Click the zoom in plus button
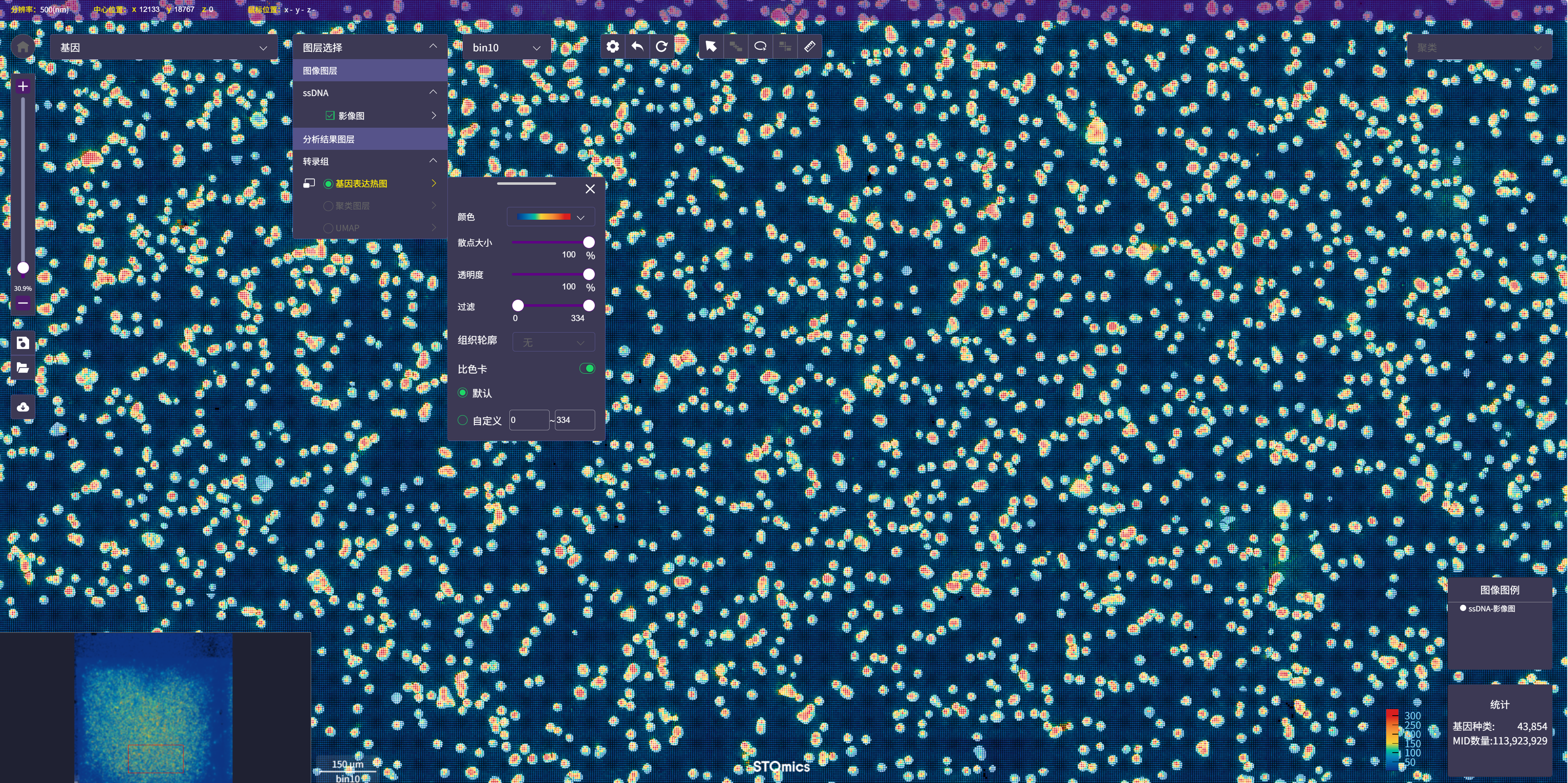Viewport: 1568px width, 783px height. point(23,87)
